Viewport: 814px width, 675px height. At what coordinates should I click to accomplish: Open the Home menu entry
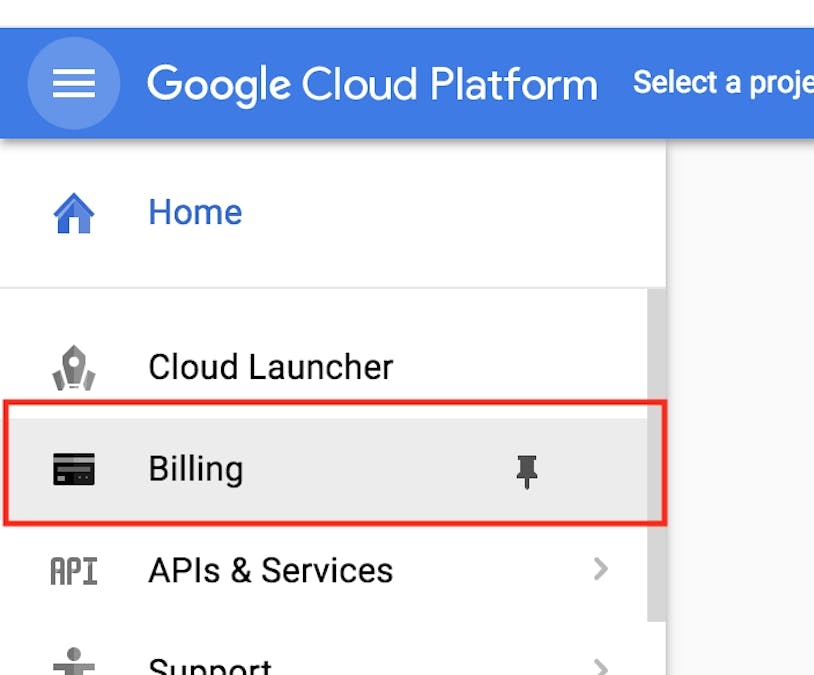click(x=195, y=211)
